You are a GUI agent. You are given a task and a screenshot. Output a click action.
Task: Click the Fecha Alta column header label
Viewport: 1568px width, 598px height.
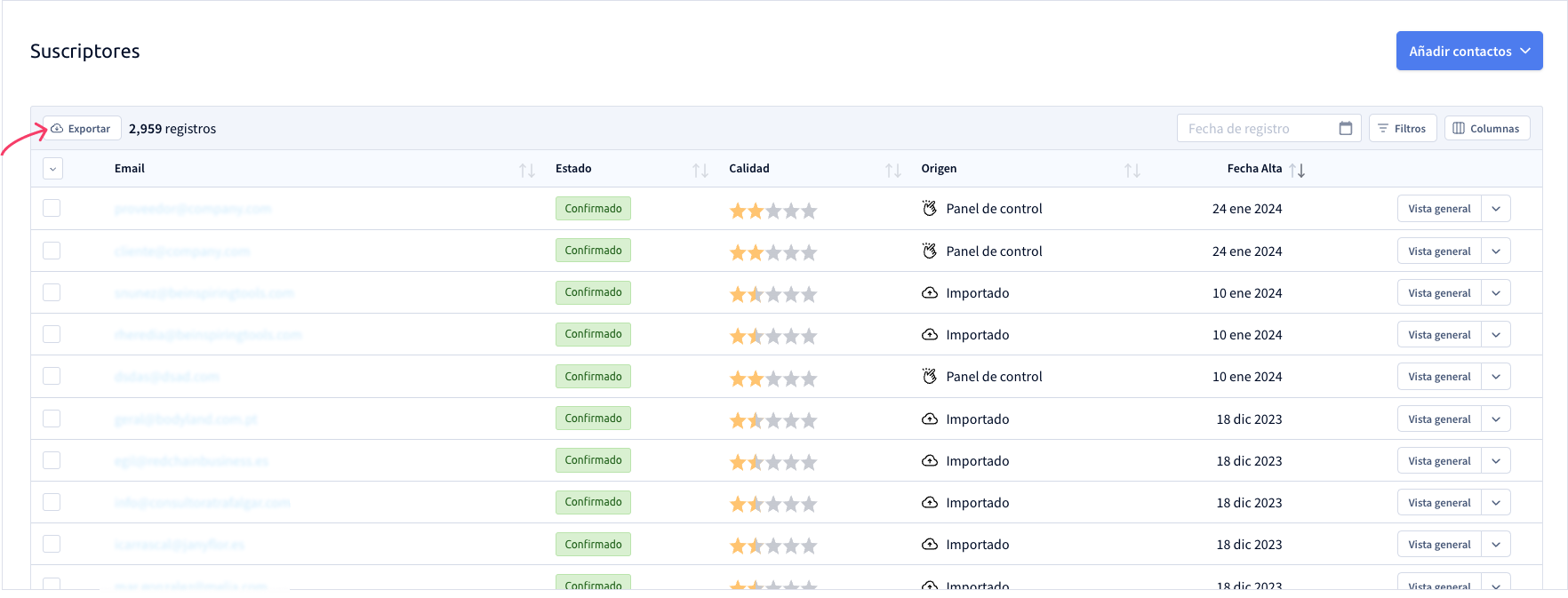coord(1254,169)
